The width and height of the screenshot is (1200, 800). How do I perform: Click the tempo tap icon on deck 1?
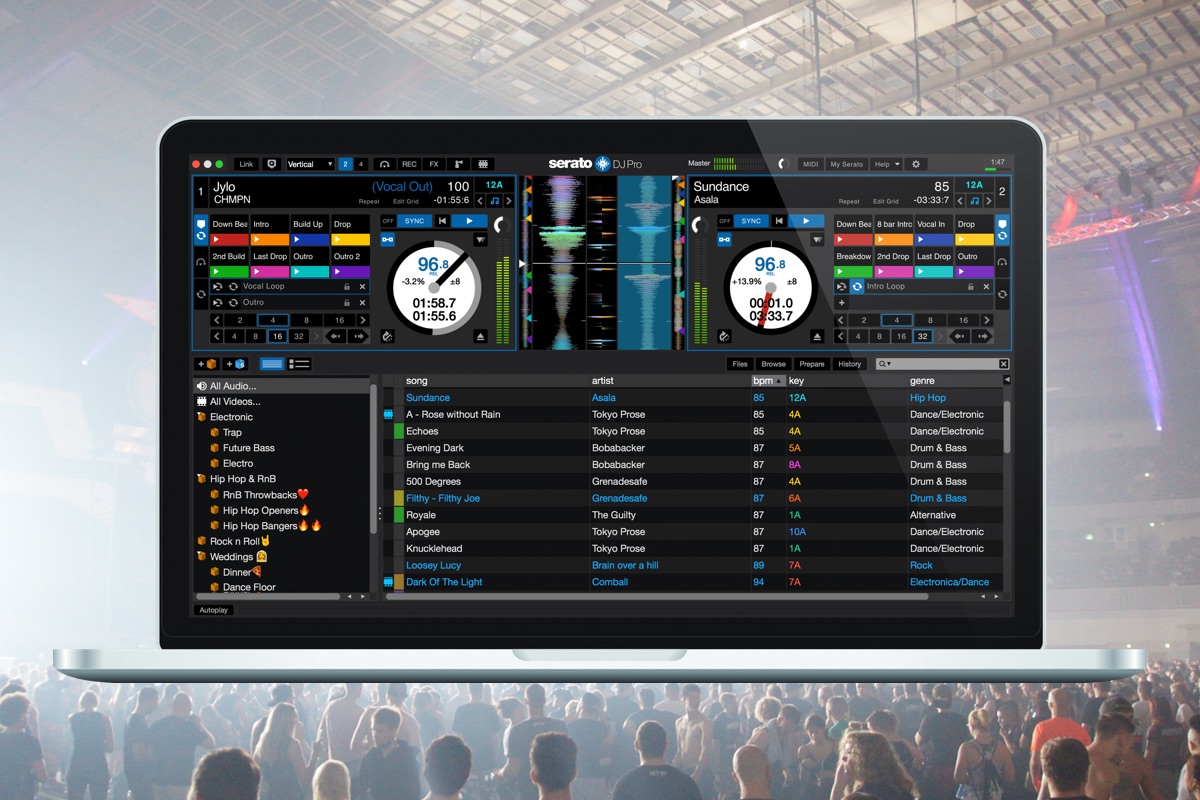388,337
